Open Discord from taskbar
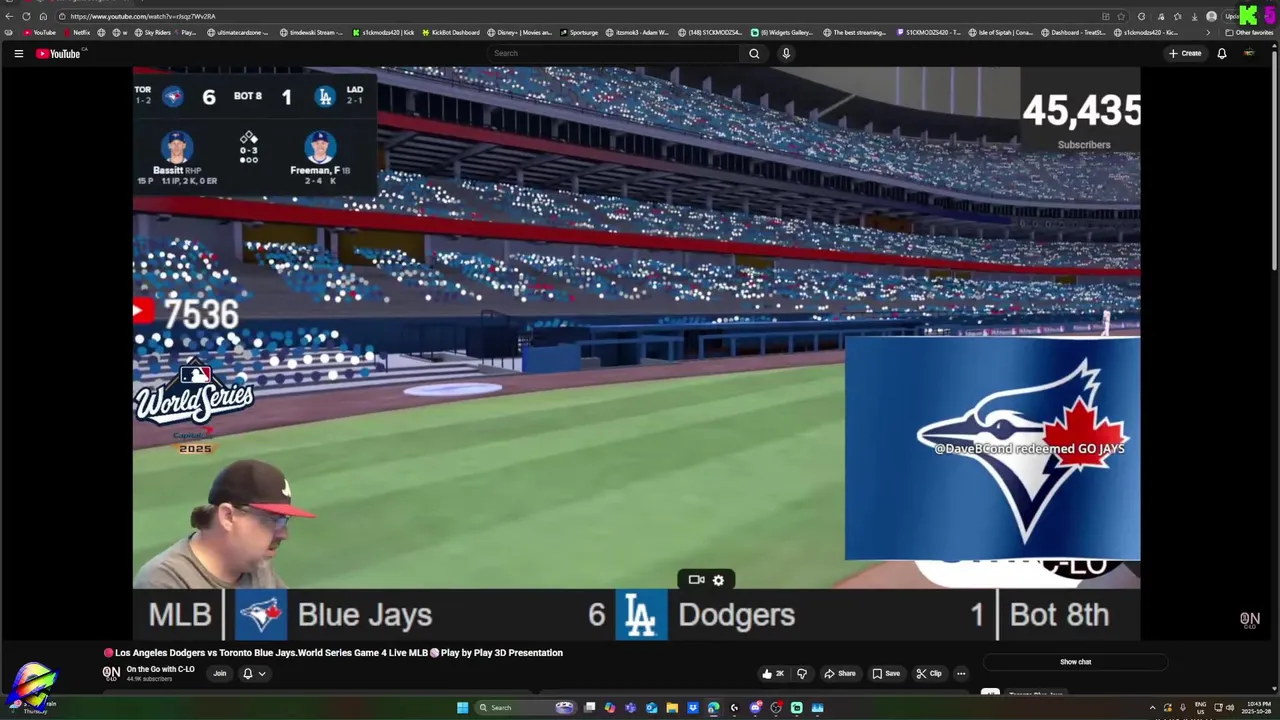The height and width of the screenshot is (720, 1280). pyautogui.click(x=755, y=707)
